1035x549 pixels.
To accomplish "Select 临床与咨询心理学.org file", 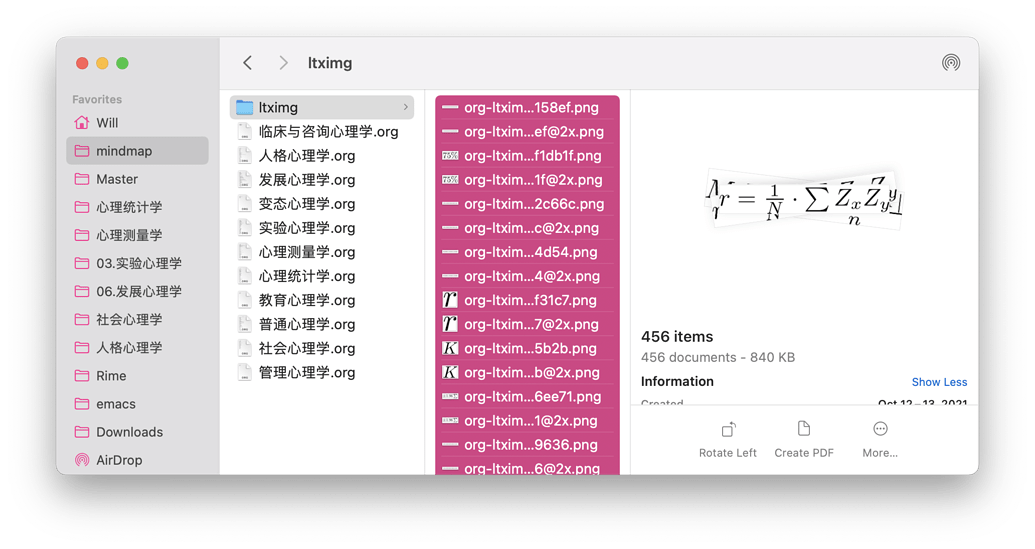I will pyautogui.click(x=321, y=131).
